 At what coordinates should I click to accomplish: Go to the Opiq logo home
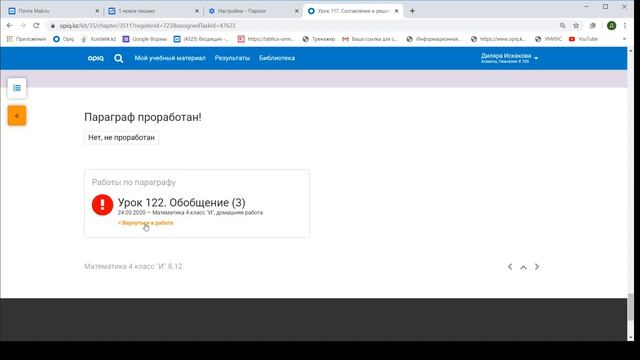tap(96, 58)
